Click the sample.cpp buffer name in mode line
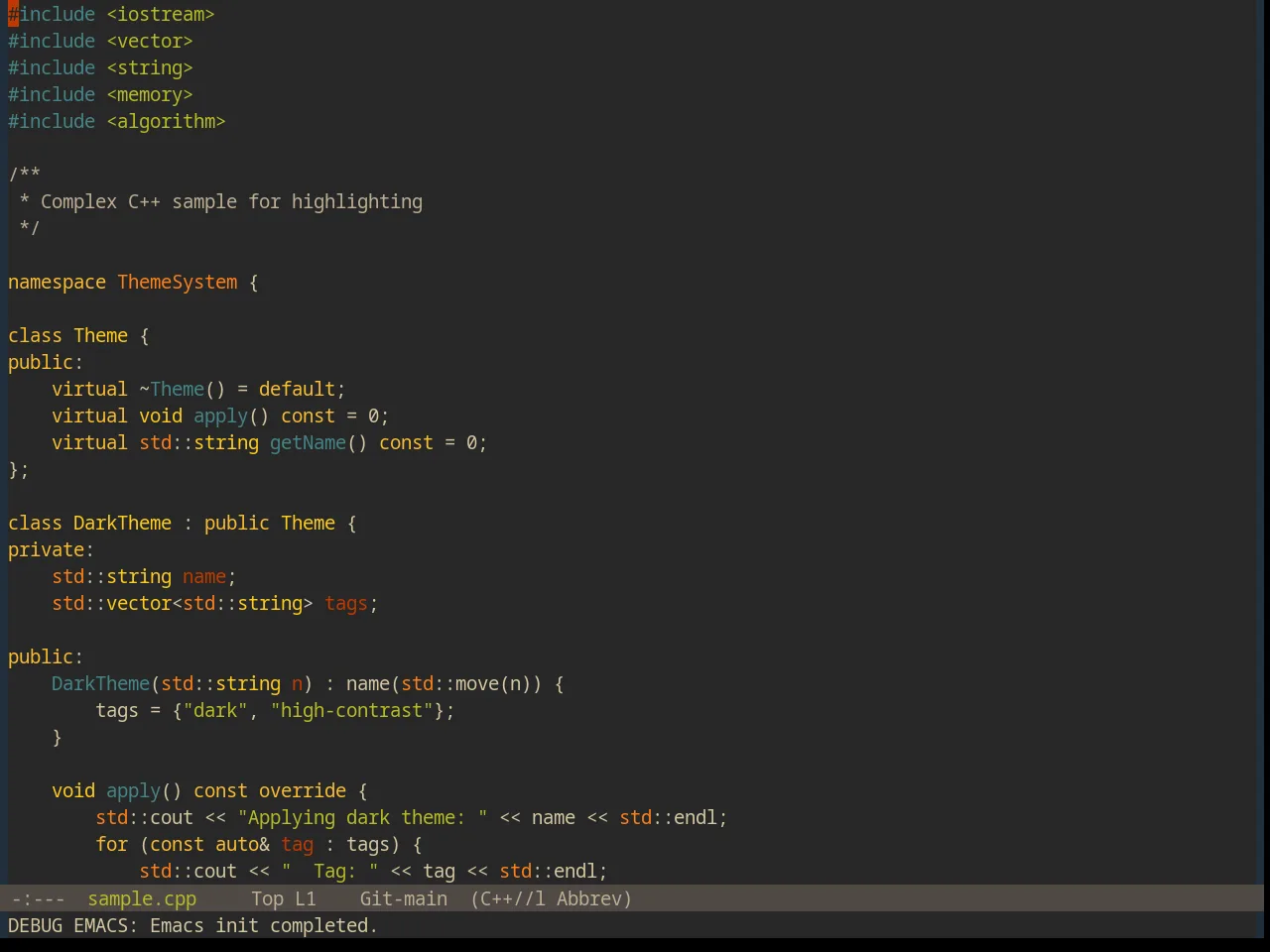This screenshot has height=952, width=1270. (142, 899)
